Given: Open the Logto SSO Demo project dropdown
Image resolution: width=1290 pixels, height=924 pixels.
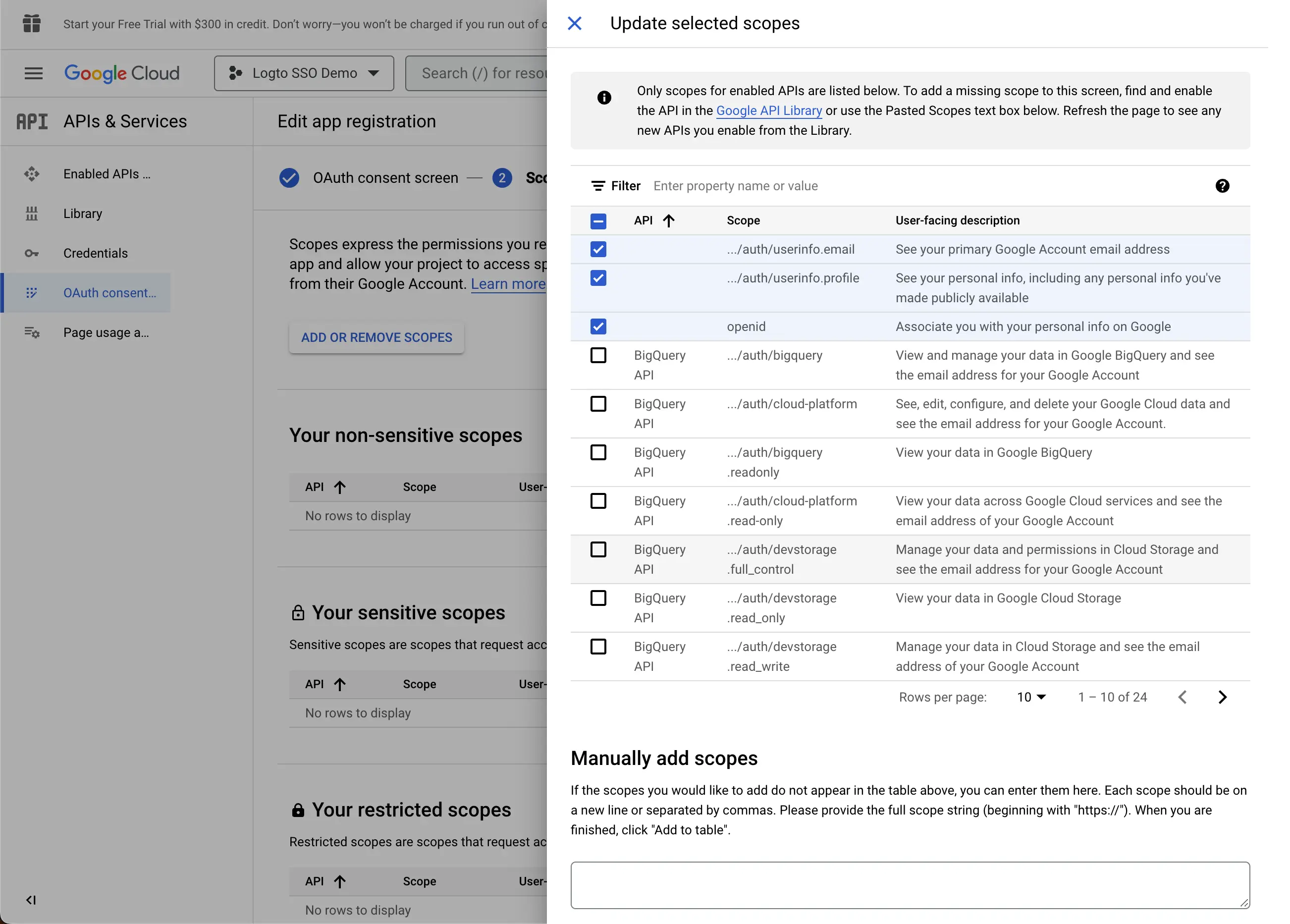Looking at the screenshot, I should pyautogui.click(x=303, y=73).
